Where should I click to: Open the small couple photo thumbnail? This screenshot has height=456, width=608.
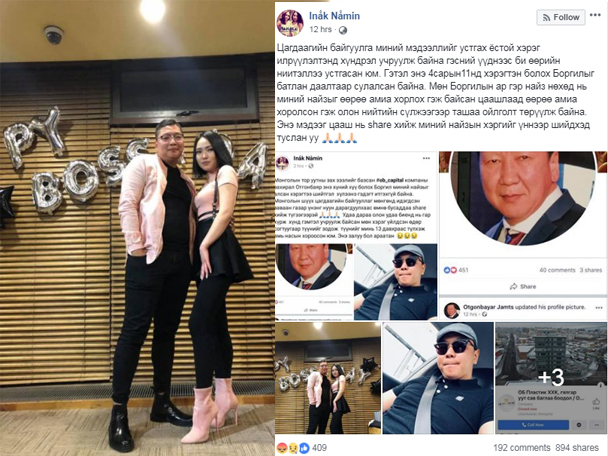[x=328, y=378]
